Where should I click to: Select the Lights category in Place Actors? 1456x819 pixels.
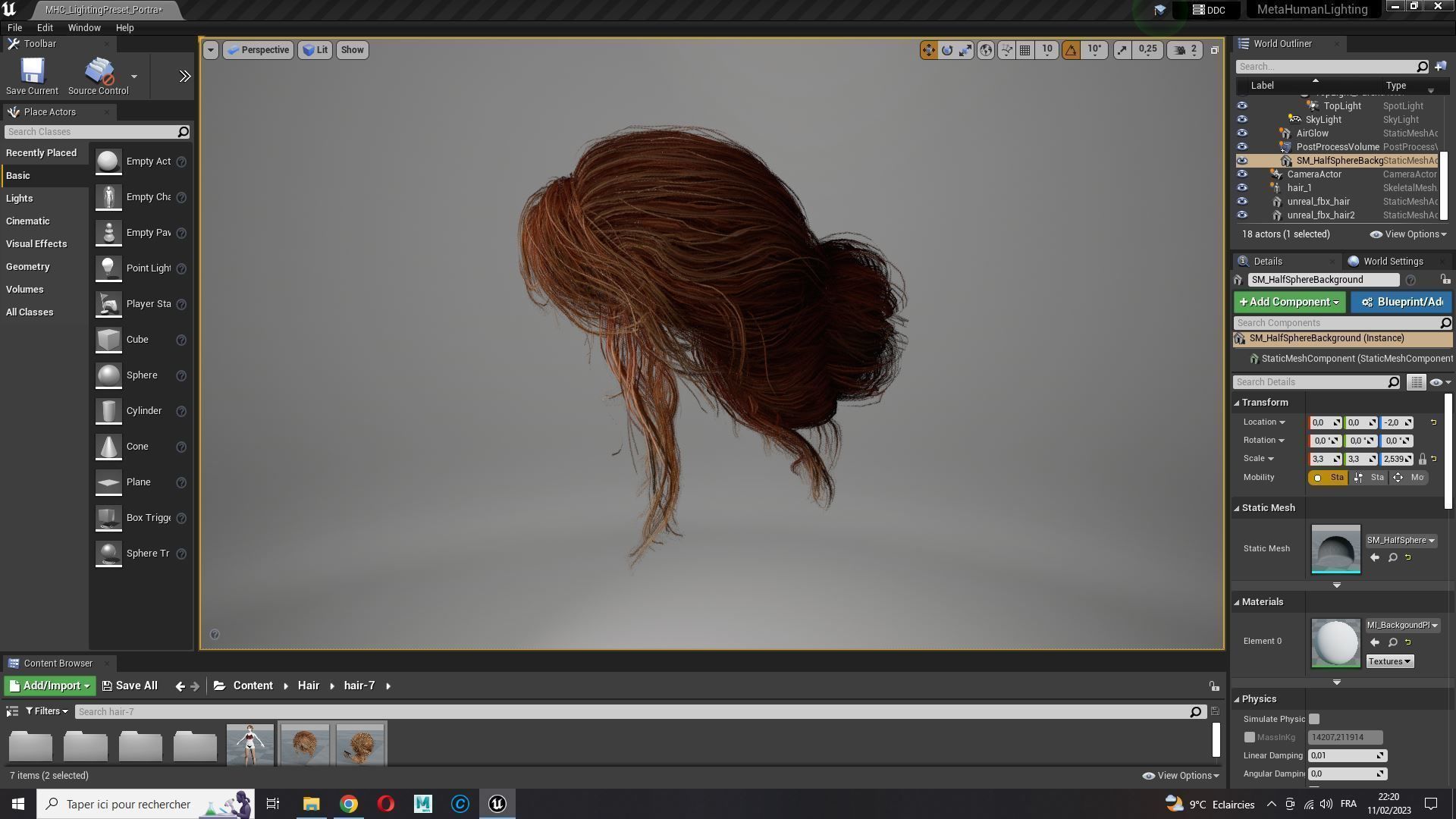(20, 199)
